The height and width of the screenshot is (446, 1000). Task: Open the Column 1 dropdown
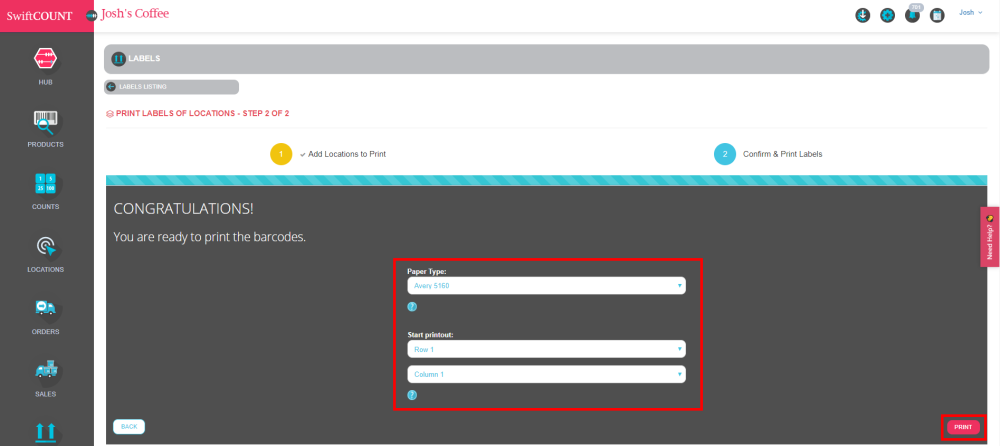547,375
